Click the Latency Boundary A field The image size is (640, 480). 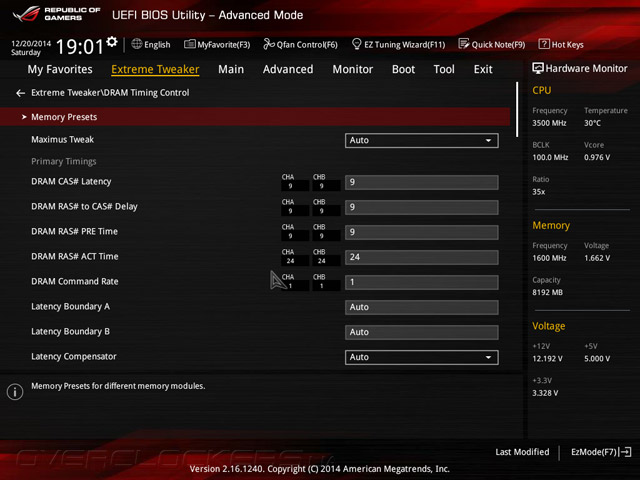422,307
